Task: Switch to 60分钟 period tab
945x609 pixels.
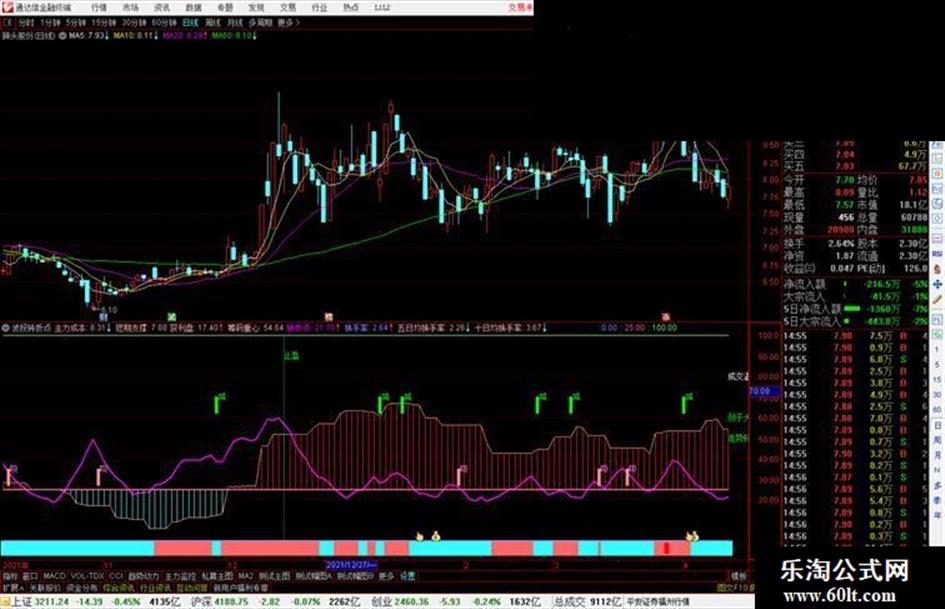Action: (164, 23)
